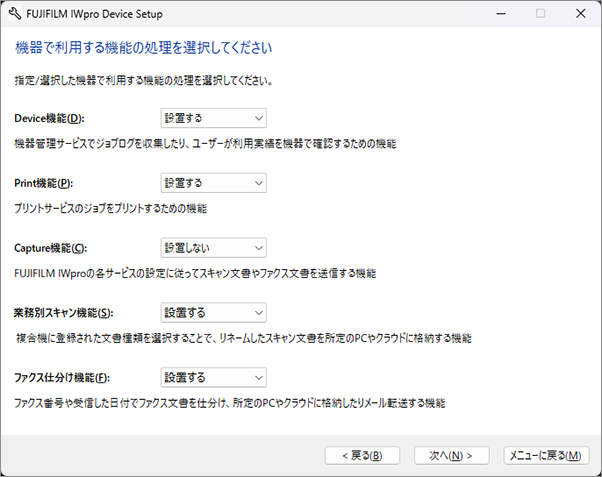Expand the ファクス仕分け機能 combo box

213,378
